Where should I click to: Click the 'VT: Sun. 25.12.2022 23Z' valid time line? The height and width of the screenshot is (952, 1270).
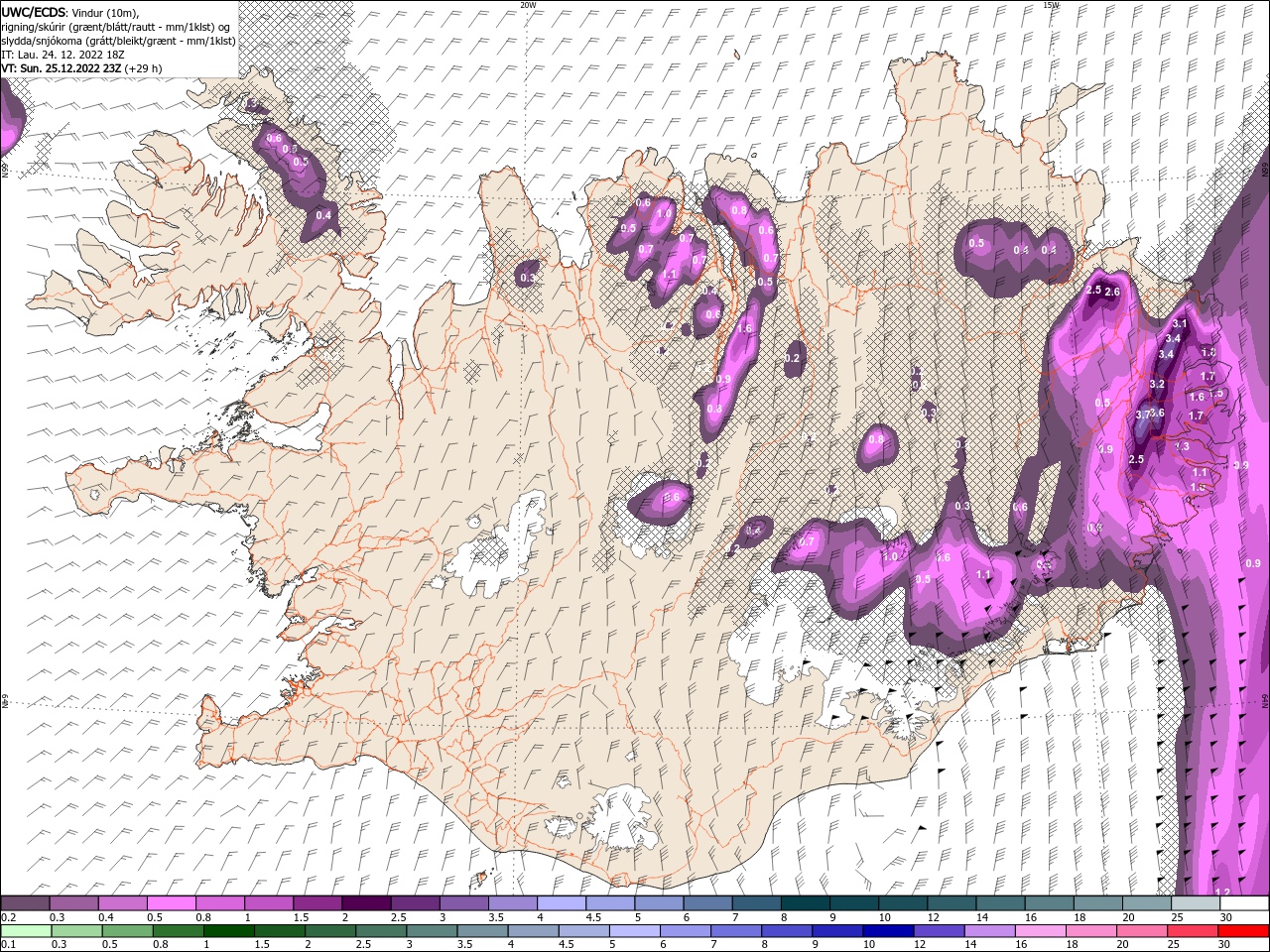[x=82, y=68]
